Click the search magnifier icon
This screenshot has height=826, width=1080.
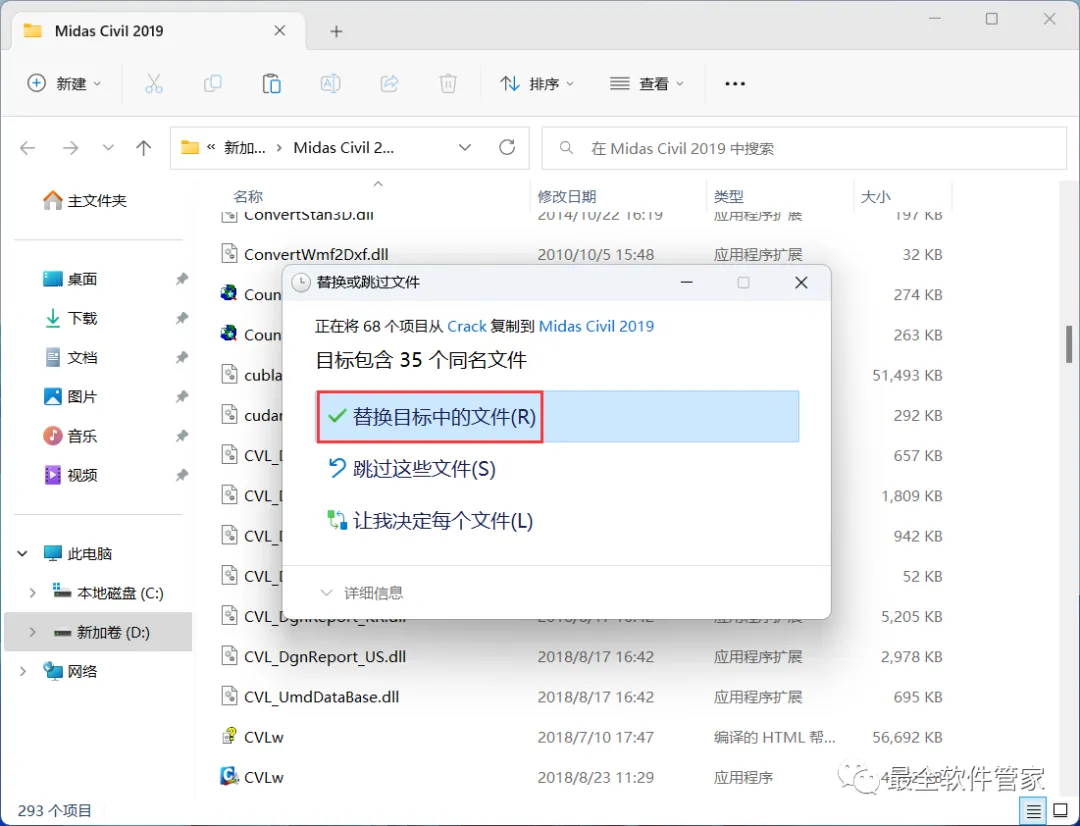point(566,148)
